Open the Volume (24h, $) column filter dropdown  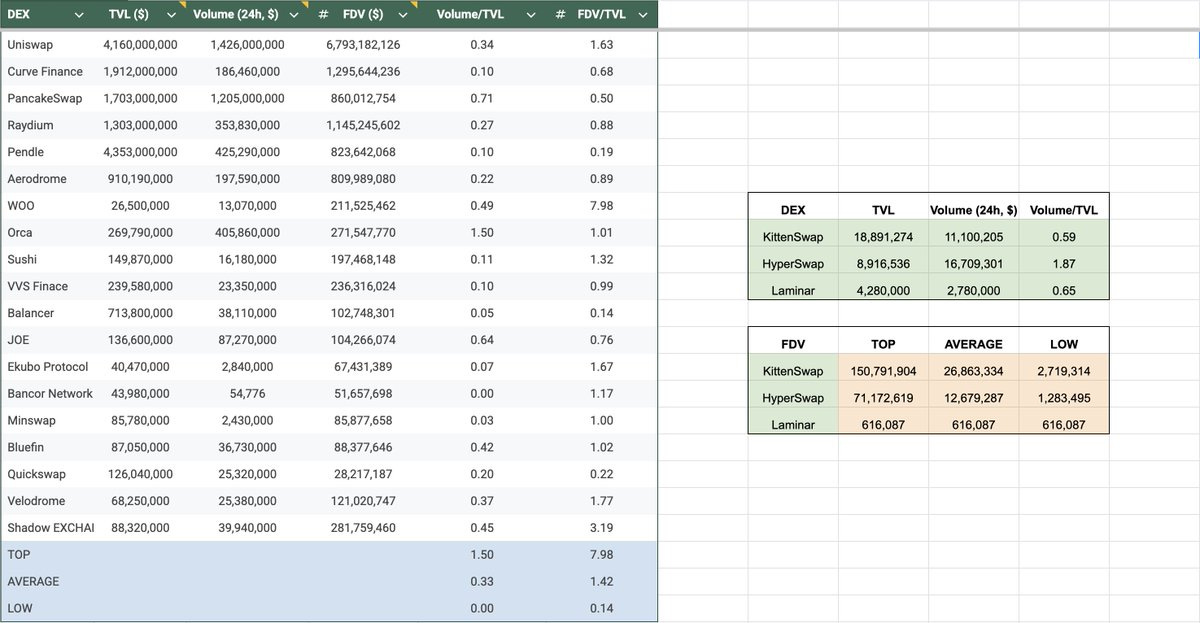[293, 15]
